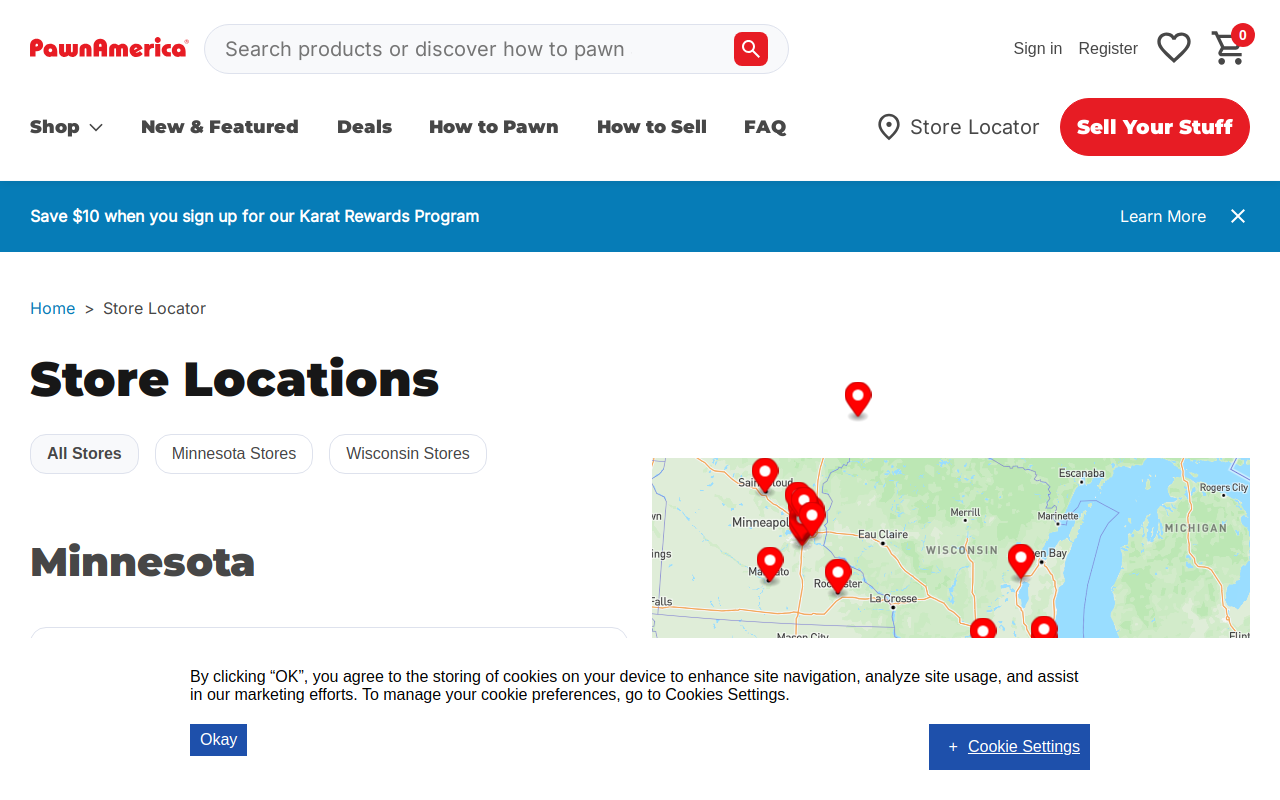1280x800 pixels.
Task: Click the Green Bay map pin
Action: (1021, 561)
